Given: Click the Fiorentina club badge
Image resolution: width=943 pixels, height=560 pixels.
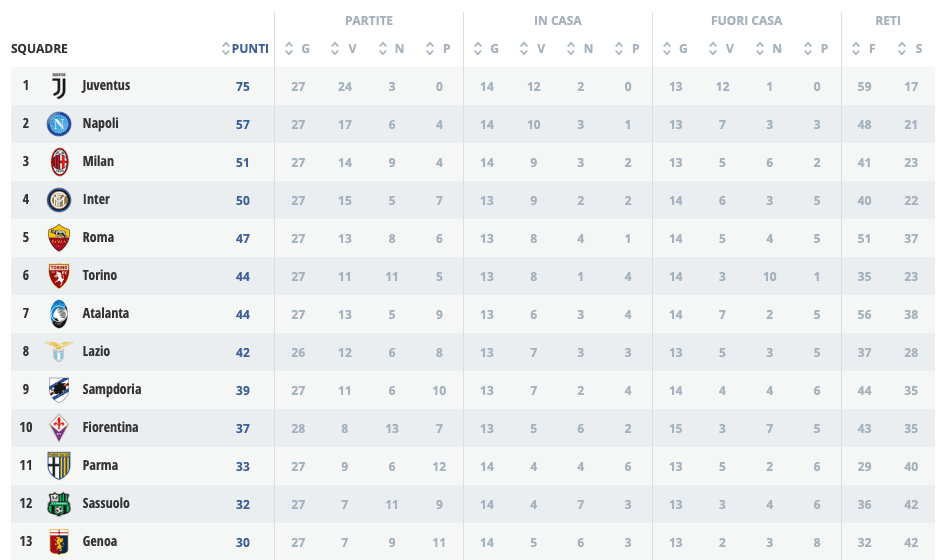Looking at the screenshot, I should point(59,428).
